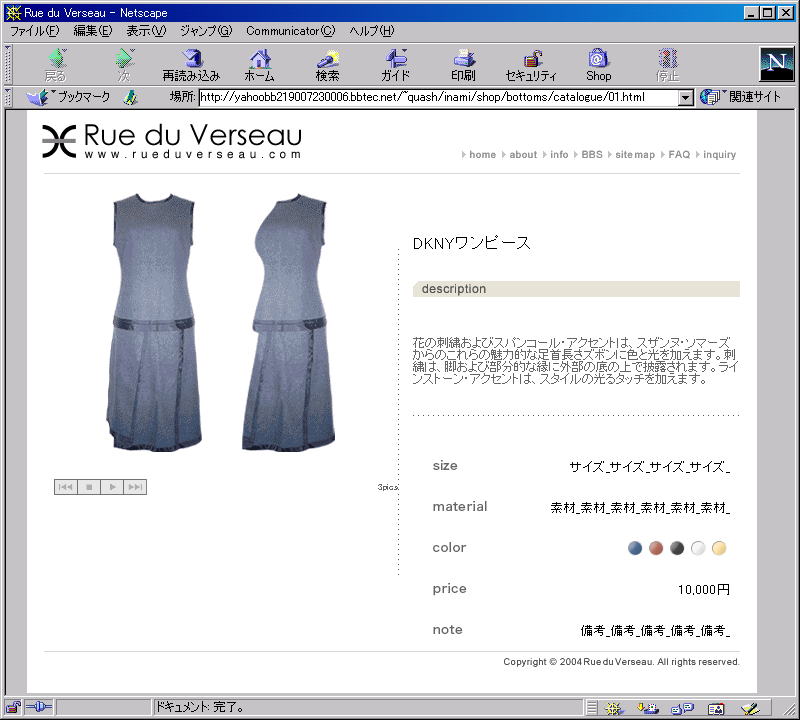800x720 pixels.
Task: Click the Netscape N logo
Action: (x=777, y=64)
